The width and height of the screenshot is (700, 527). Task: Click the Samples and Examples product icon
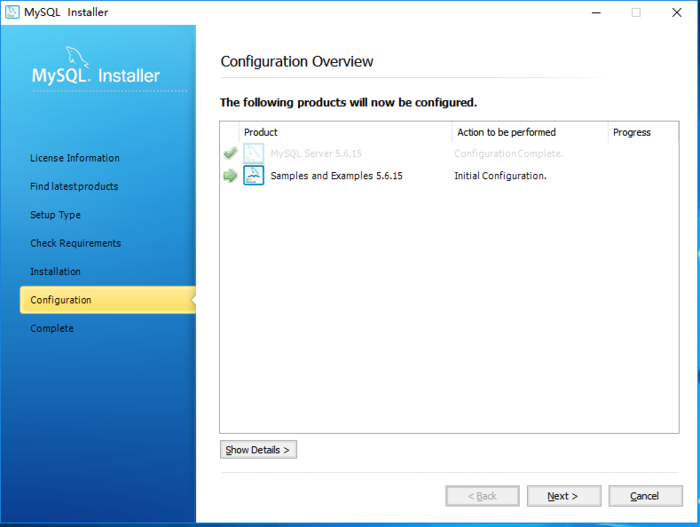tap(254, 175)
